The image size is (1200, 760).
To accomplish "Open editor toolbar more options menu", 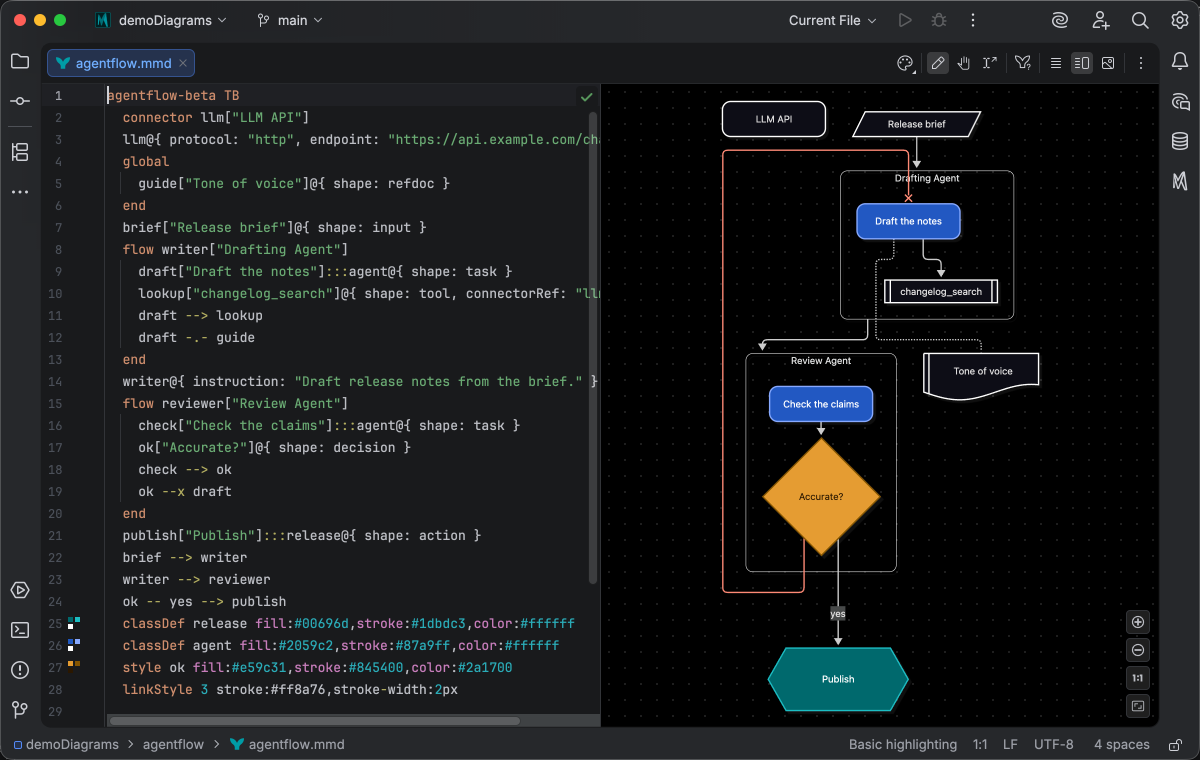I will point(1140,63).
